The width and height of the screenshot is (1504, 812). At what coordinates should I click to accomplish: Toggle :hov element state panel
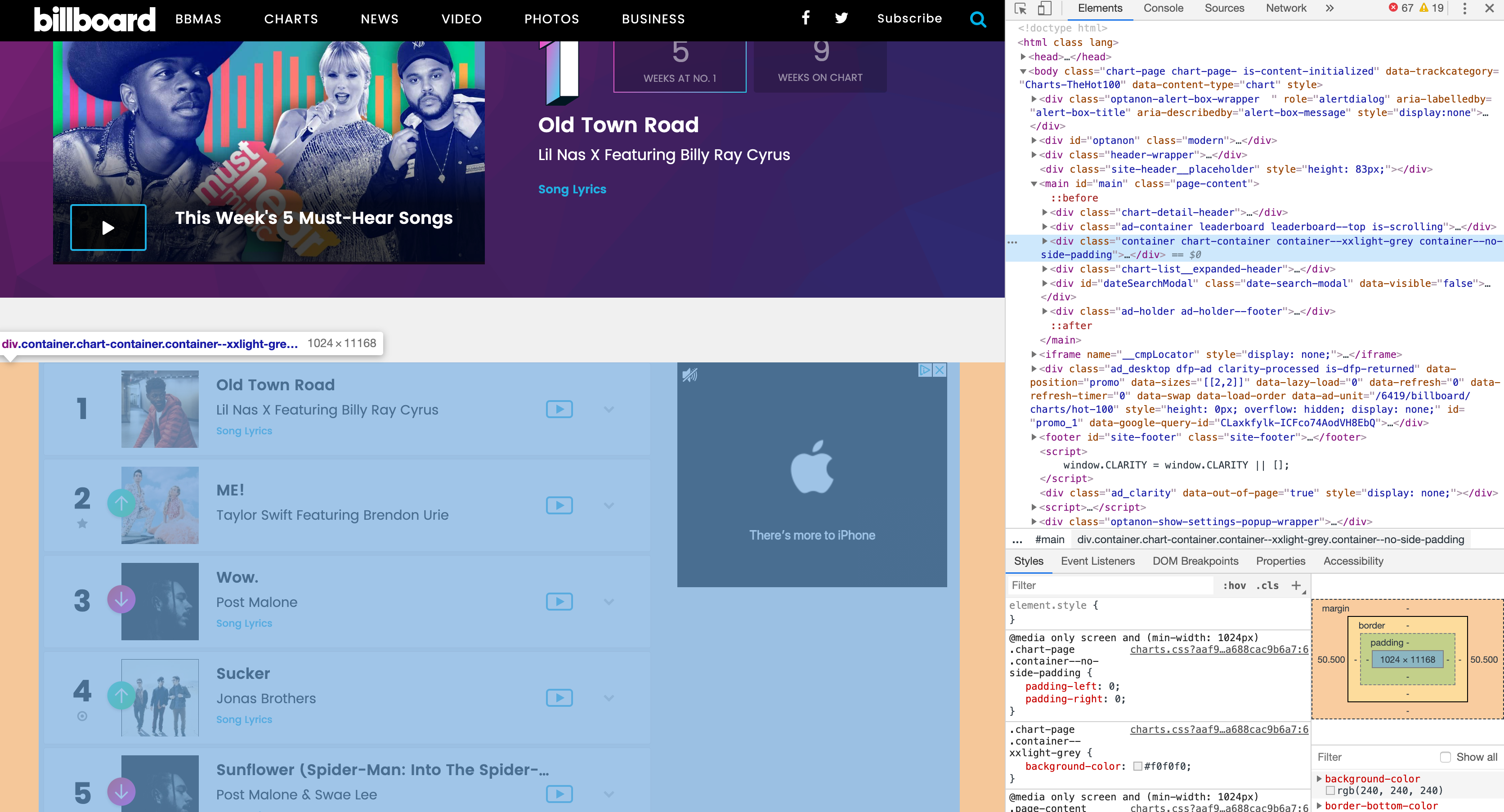point(1234,585)
